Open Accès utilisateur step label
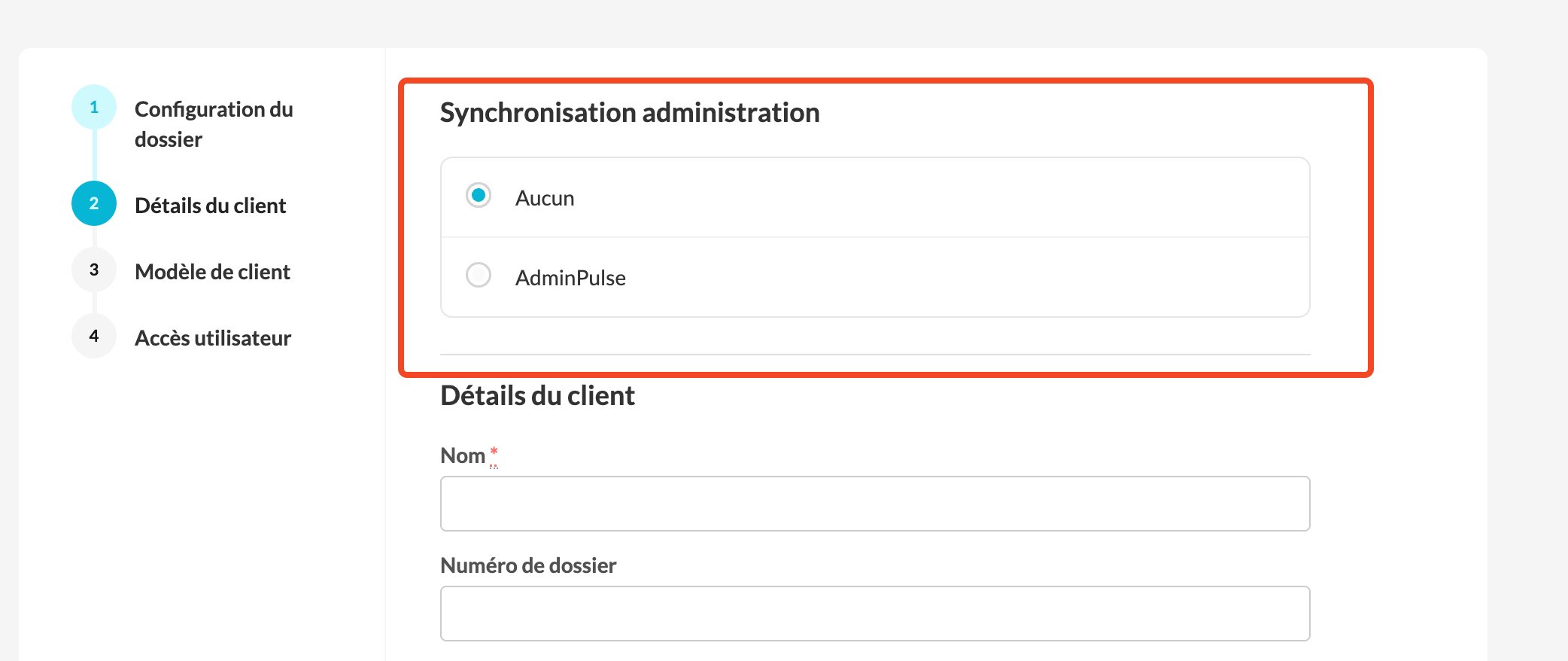Screen dimensions: 1568x661 (213, 338)
